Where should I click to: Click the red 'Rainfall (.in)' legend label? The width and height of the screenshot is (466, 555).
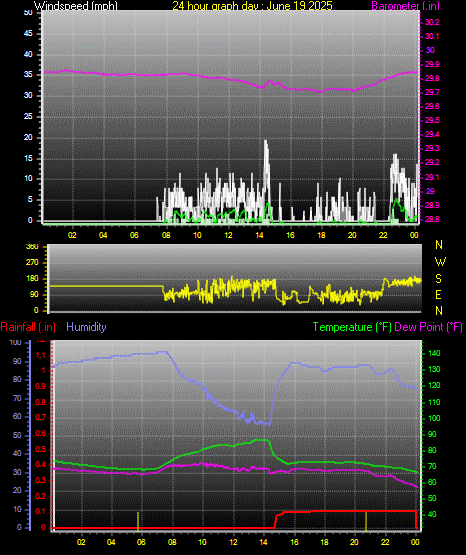[x=28, y=327]
